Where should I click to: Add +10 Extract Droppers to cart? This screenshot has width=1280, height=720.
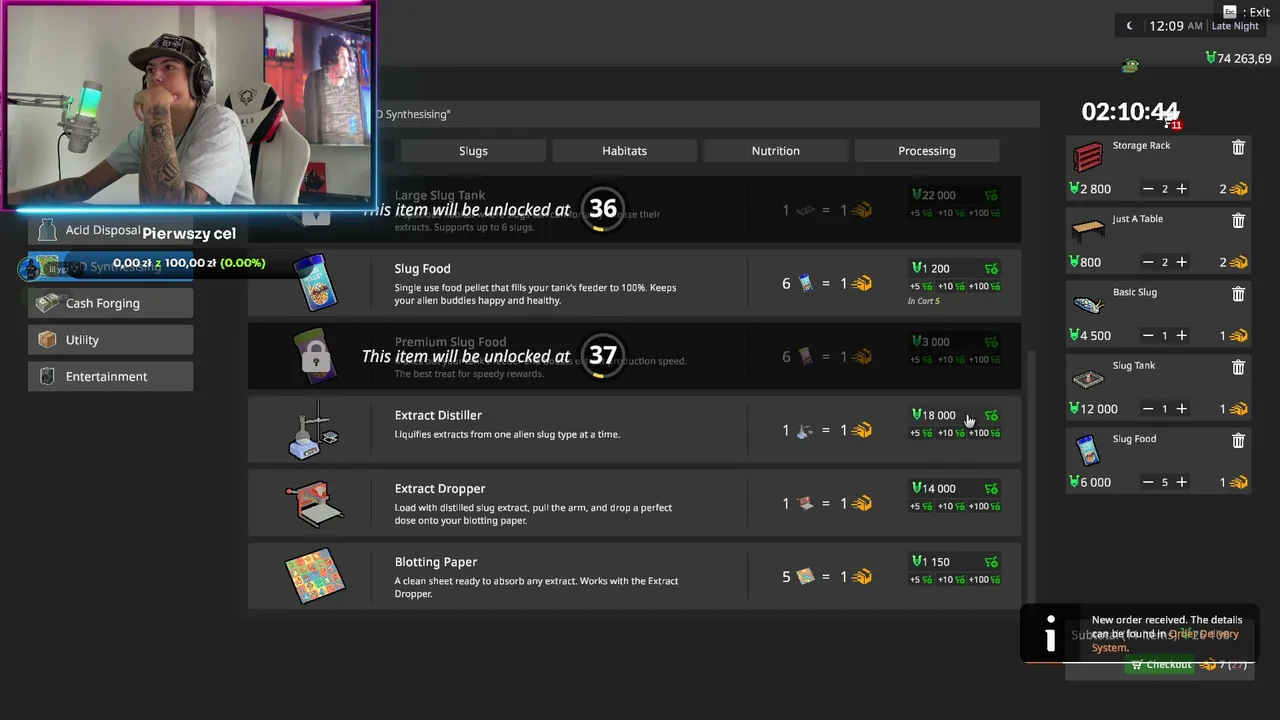coord(949,506)
